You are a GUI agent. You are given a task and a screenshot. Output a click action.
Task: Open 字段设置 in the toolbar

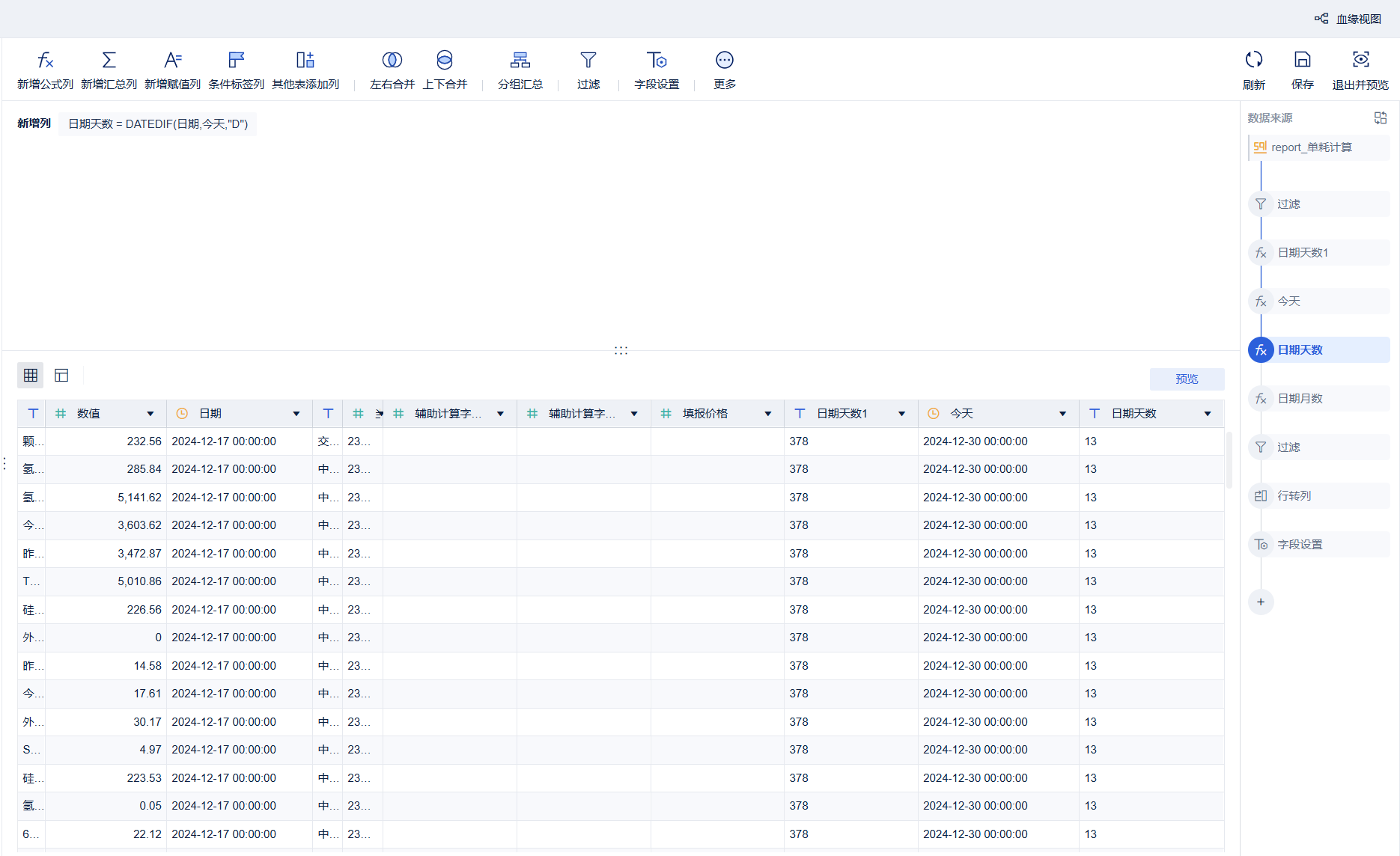[657, 70]
